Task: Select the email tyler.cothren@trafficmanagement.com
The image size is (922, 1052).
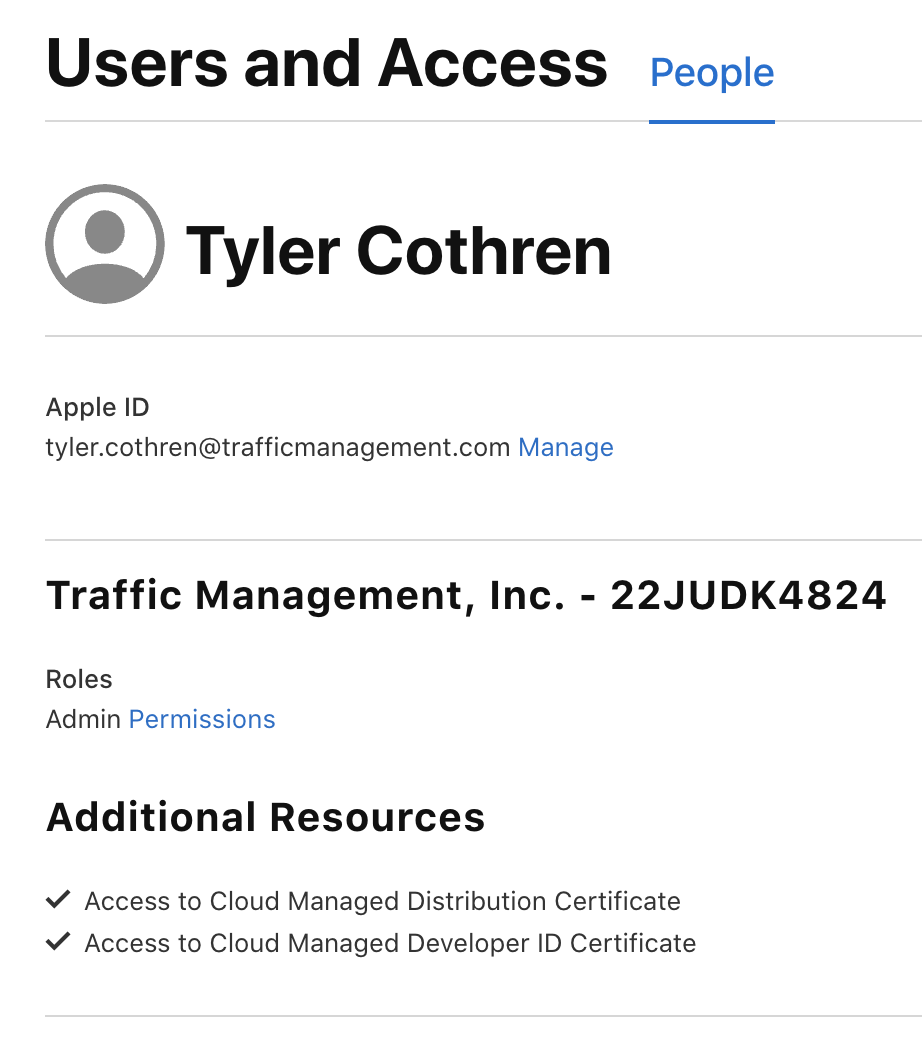Action: coord(277,447)
